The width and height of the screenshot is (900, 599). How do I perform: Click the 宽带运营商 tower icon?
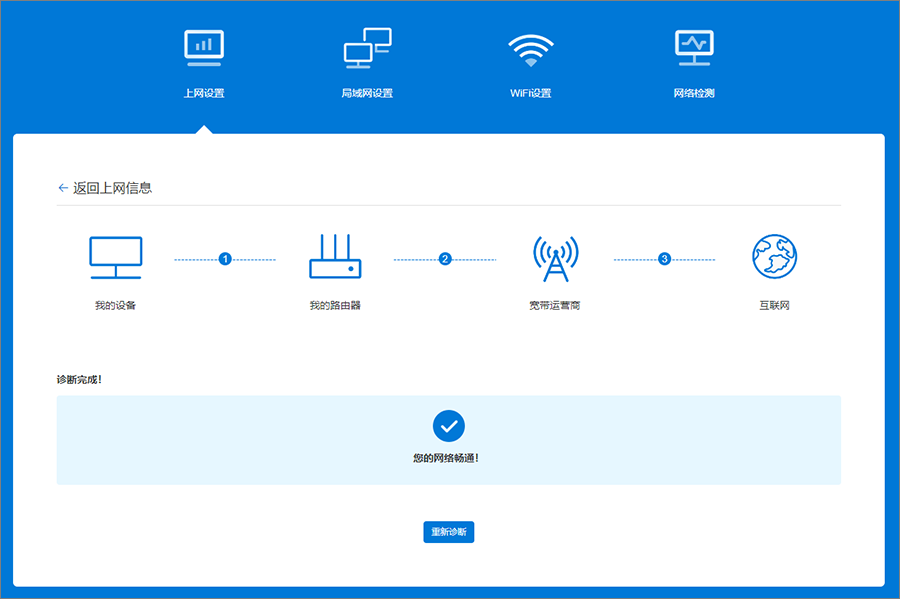(555, 258)
